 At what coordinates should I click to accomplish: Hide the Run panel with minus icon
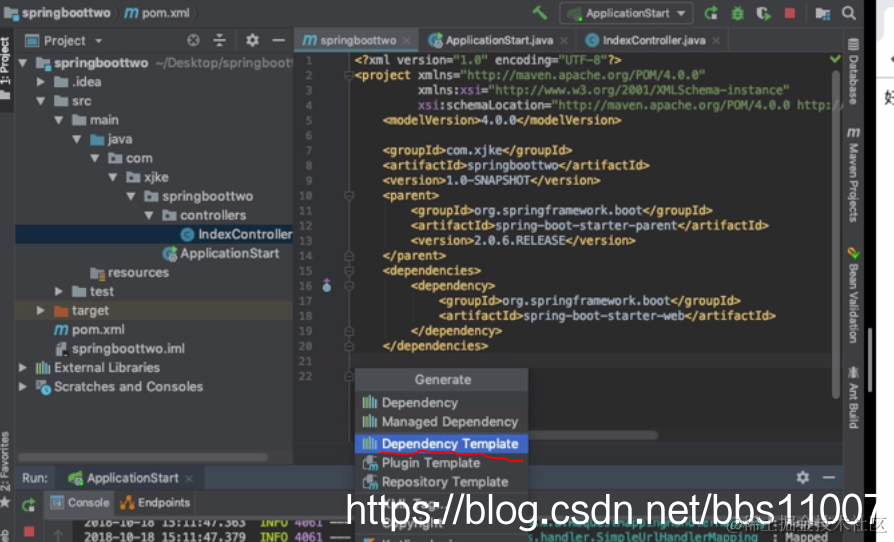click(x=829, y=478)
